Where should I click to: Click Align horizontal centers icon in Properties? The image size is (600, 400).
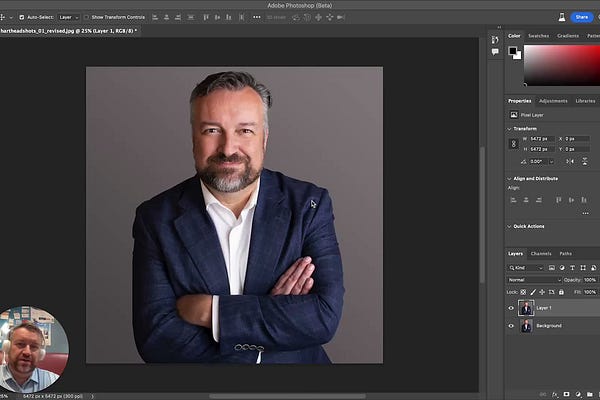point(526,200)
